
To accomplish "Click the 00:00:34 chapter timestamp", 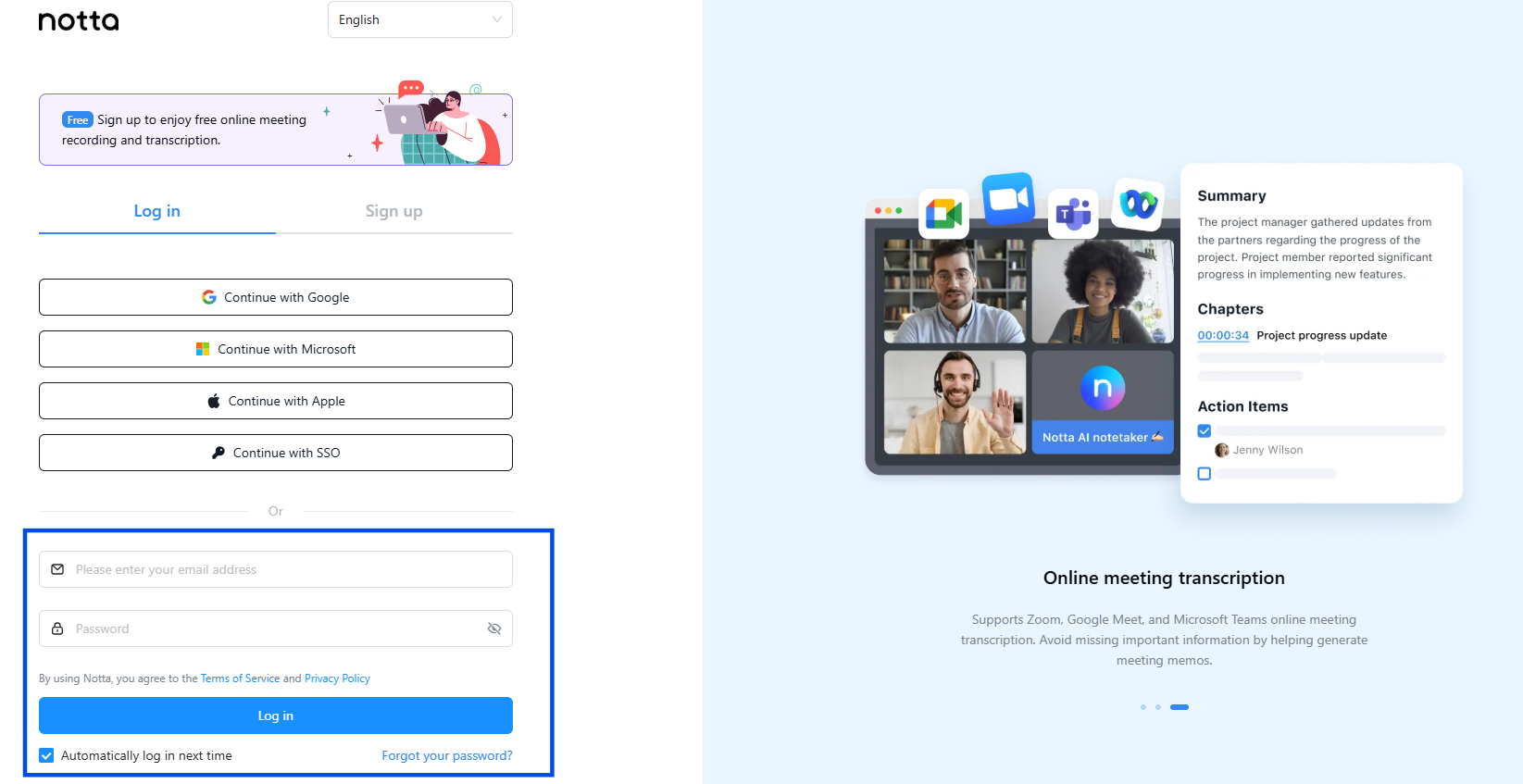I will [1223, 335].
